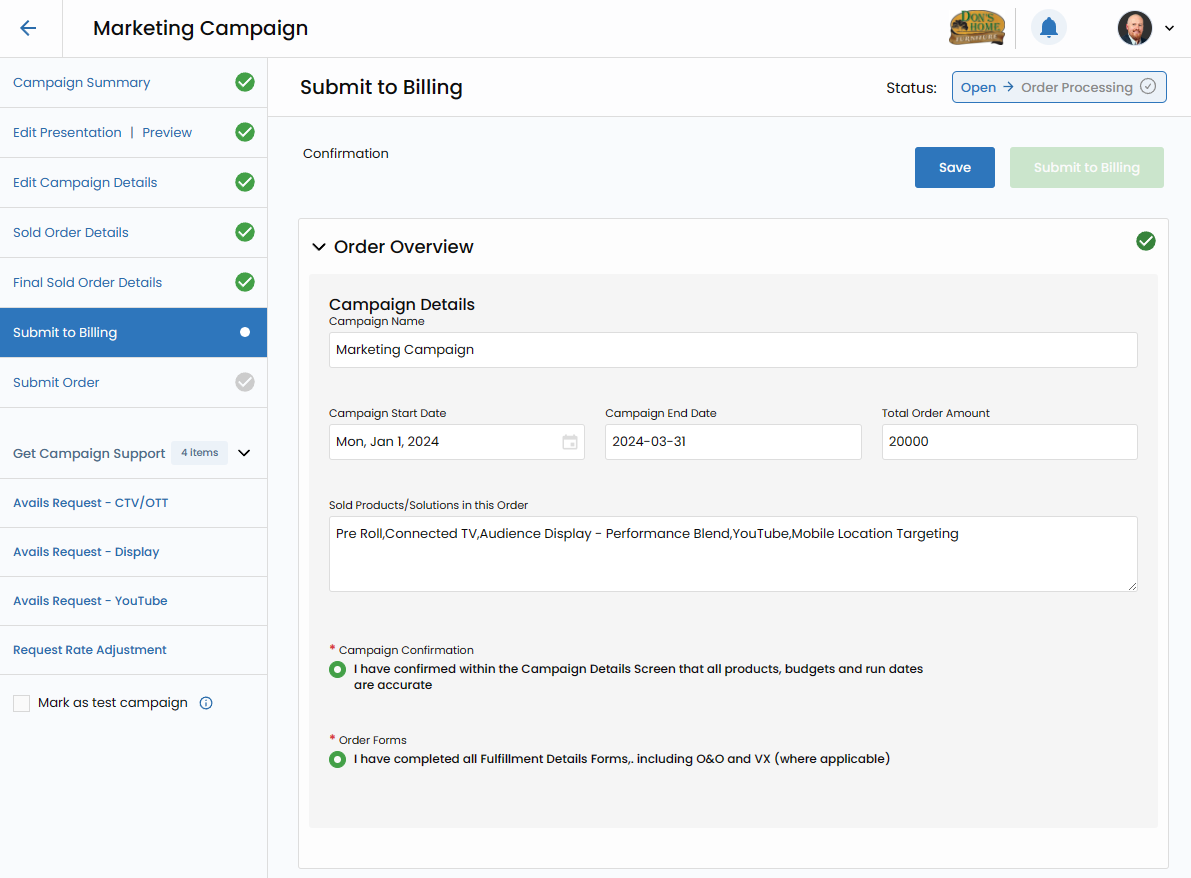Click the Total Order Amount field
The height and width of the screenshot is (878, 1191).
point(1009,442)
